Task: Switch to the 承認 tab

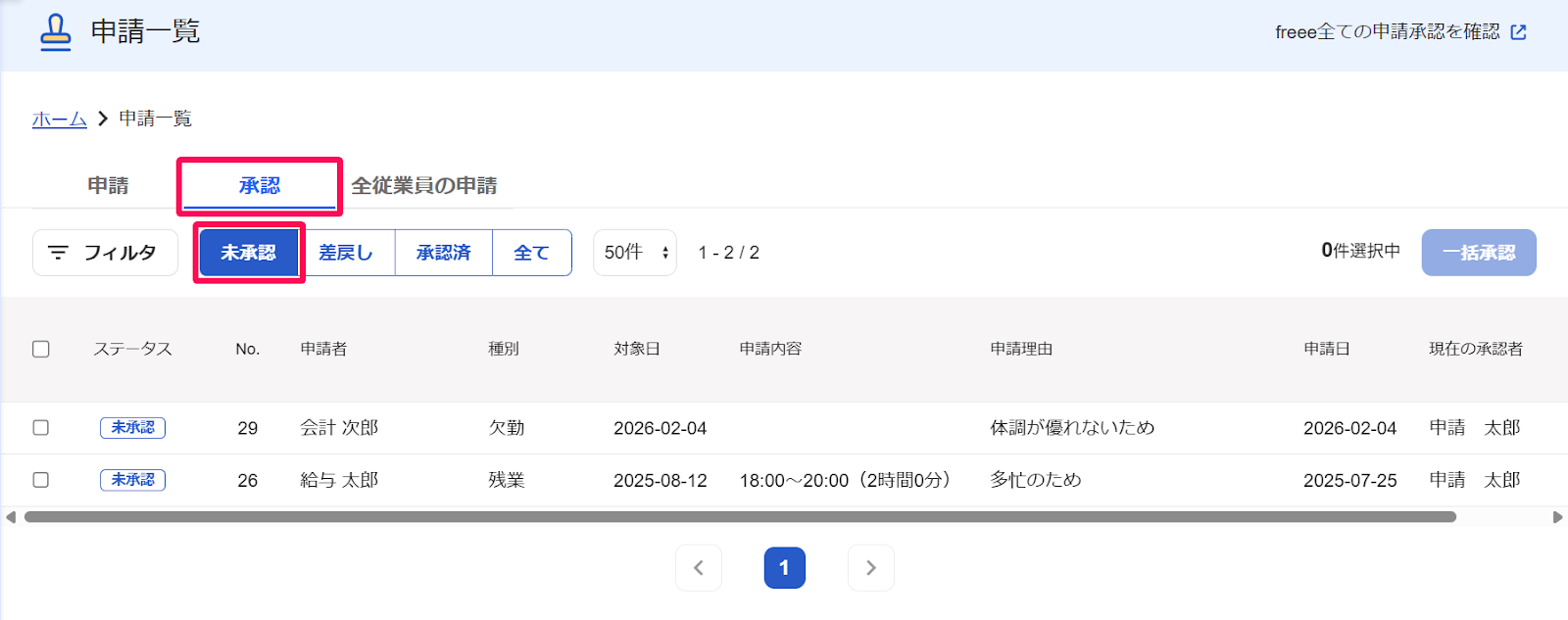Action: 260,185
